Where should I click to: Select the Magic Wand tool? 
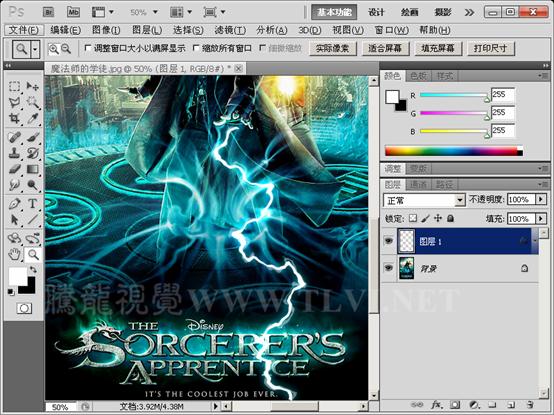coord(33,102)
